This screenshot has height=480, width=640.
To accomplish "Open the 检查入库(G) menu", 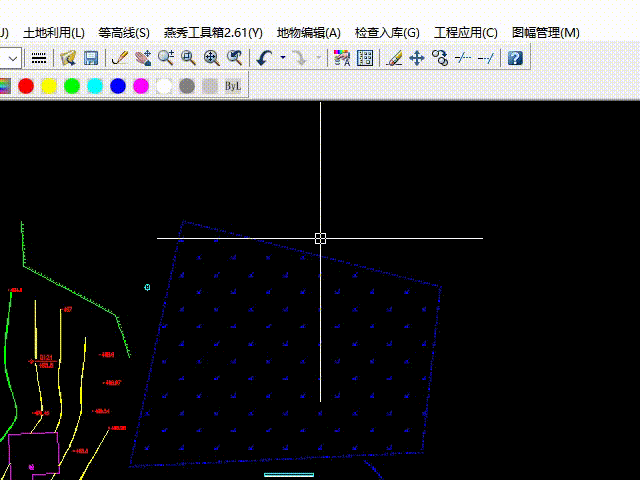I will (x=387, y=33).
